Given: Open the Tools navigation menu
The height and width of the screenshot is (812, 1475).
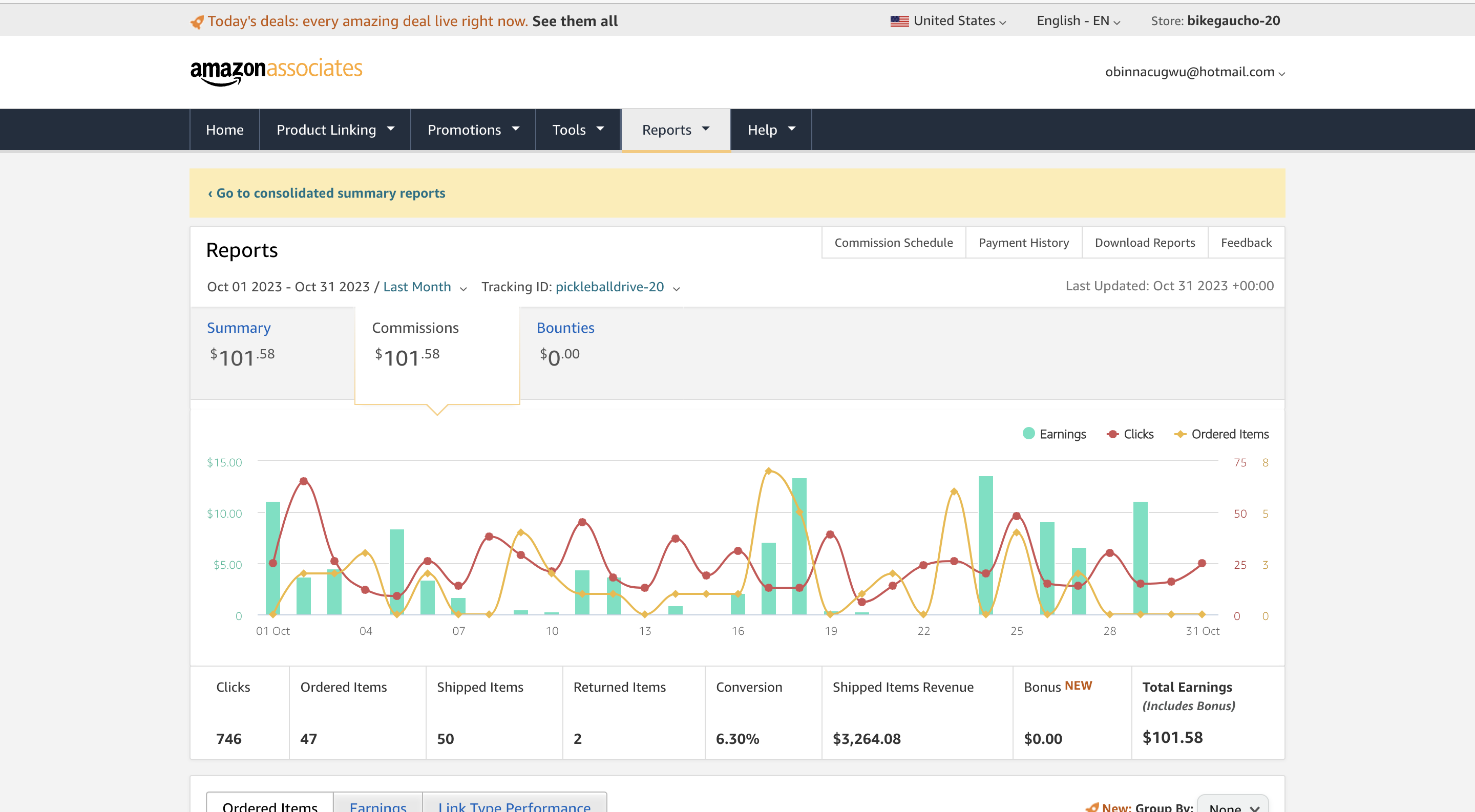Looking at the screenshot, I should pos(578,130).
